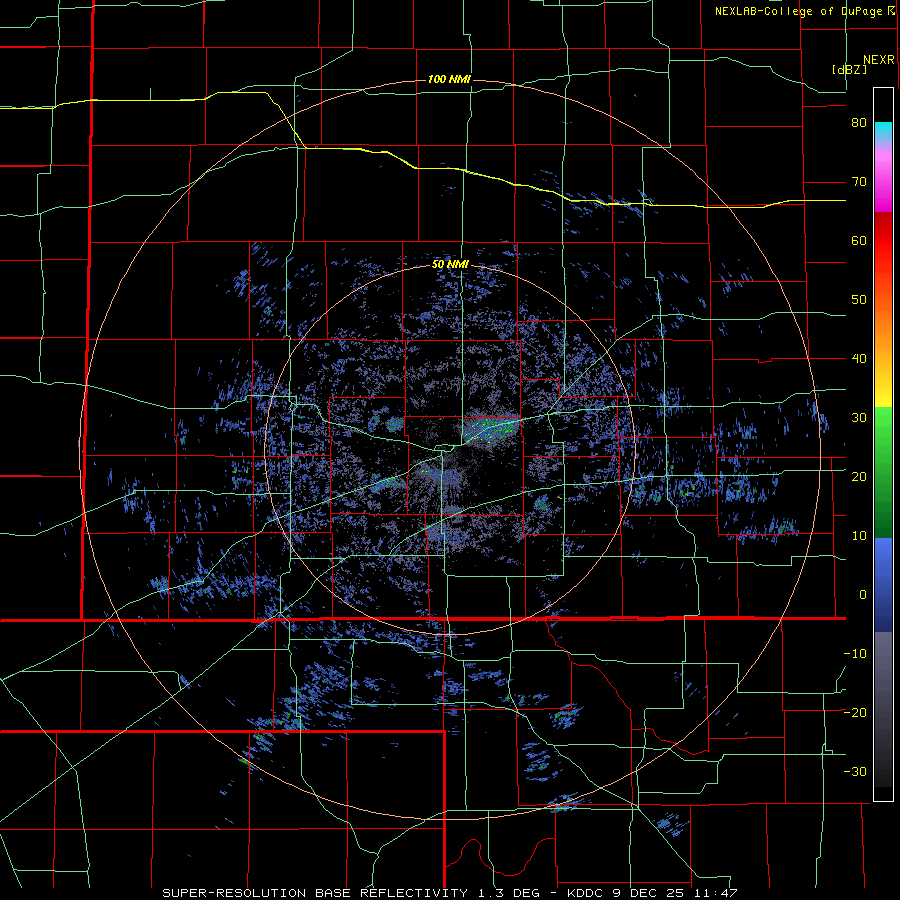Click the NEXLAB-College of DuPage label
The image size is (900, 900).
[804, 11]
